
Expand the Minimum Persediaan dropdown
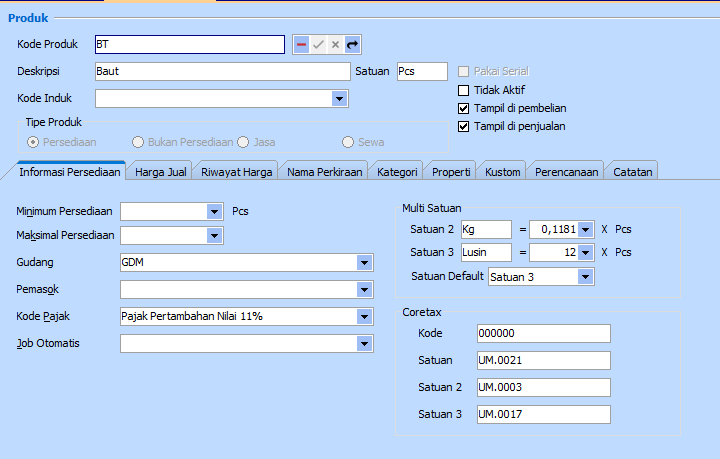point(214,212)
